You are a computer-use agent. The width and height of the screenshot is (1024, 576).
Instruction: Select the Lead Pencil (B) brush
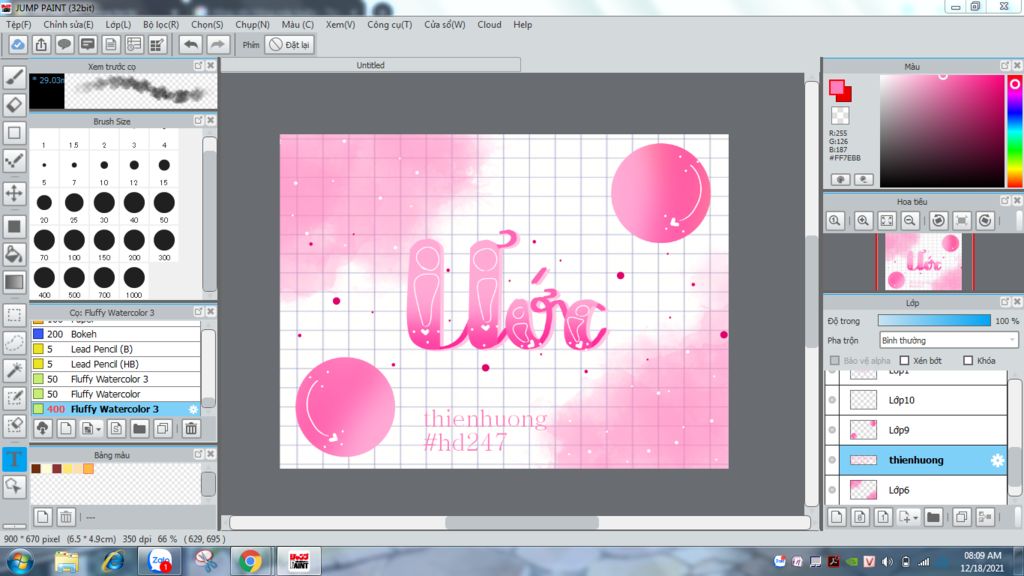coord(116,349)
